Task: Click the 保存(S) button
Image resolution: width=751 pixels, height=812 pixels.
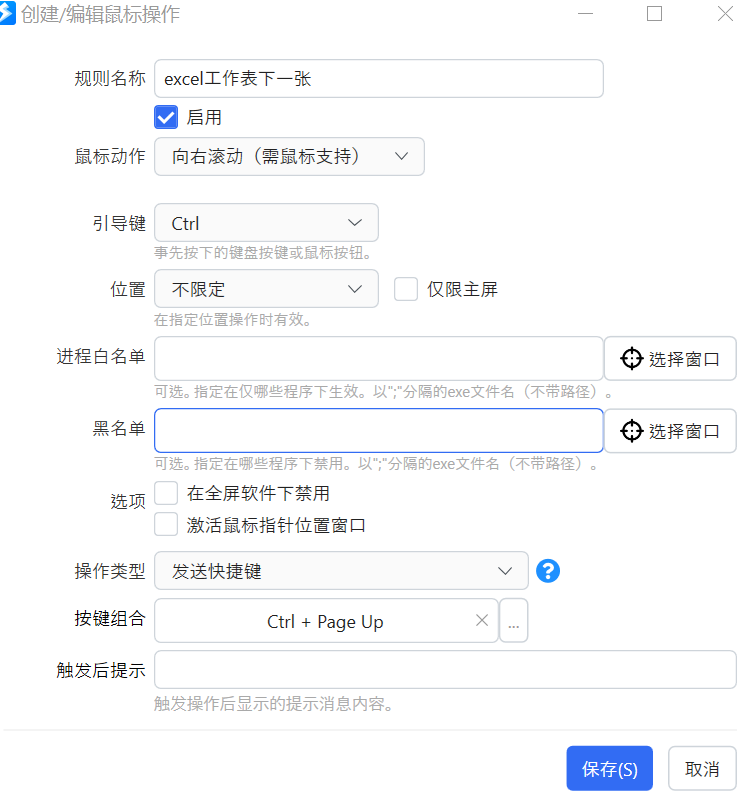Action: [609, 769]
